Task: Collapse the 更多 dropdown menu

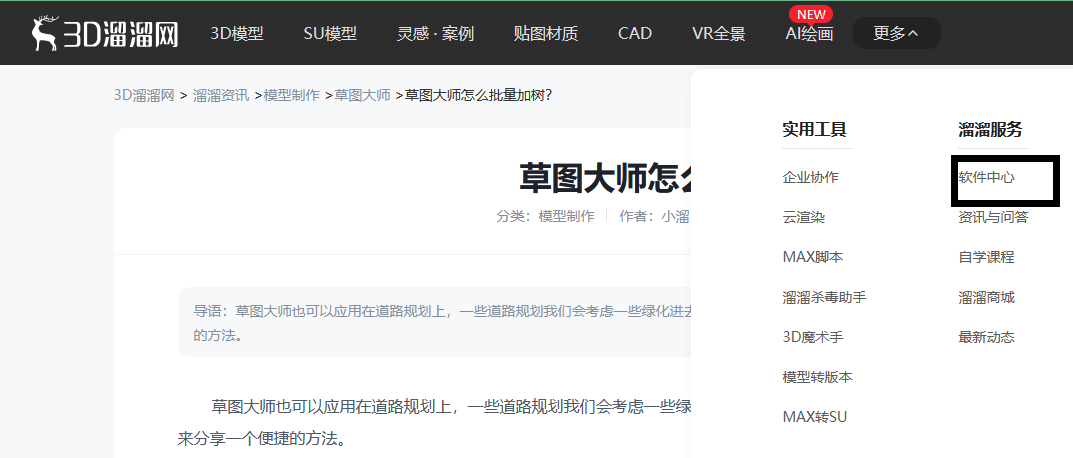Action: pos(896,33)
